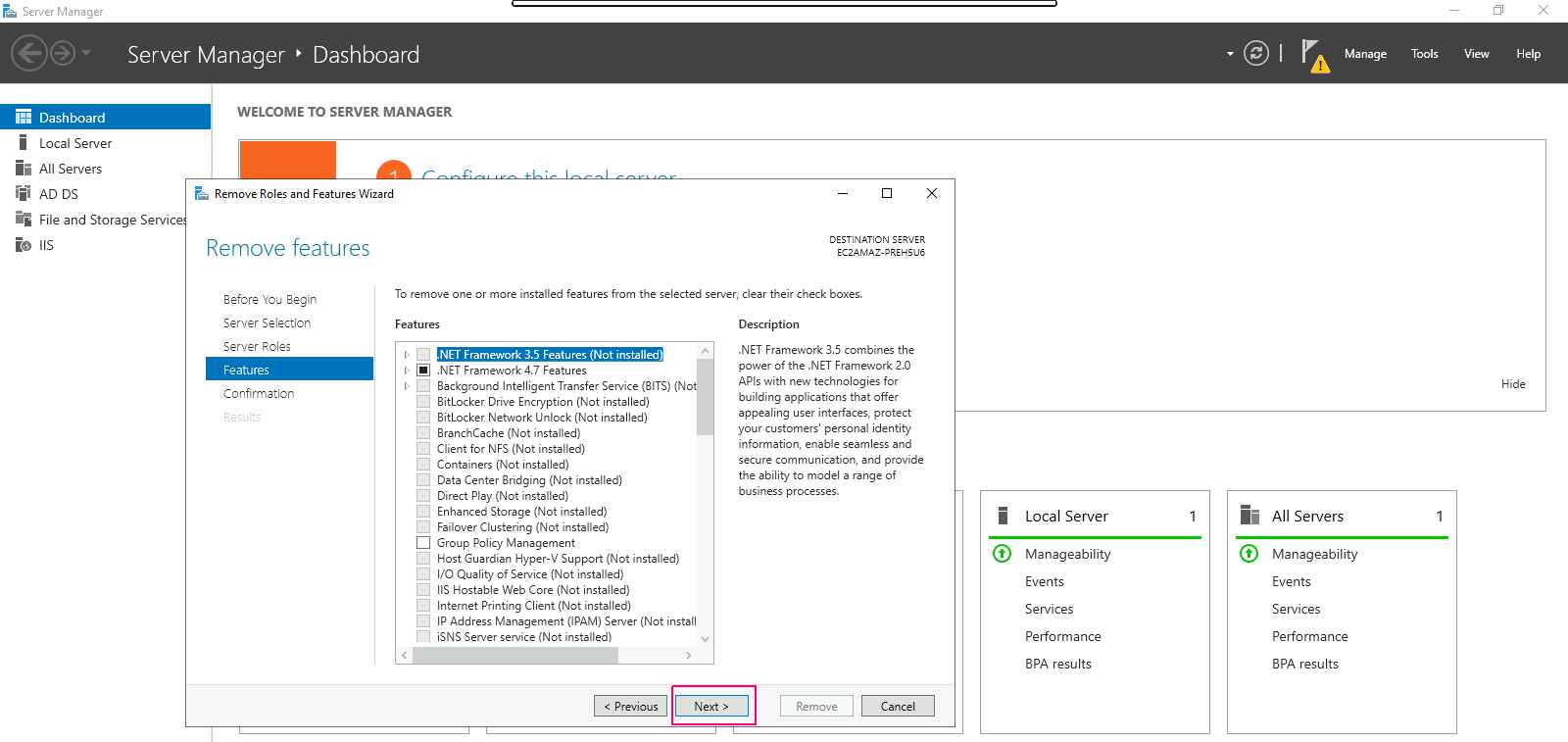Open the notifications flag with warning

[x=1314, y=56]
